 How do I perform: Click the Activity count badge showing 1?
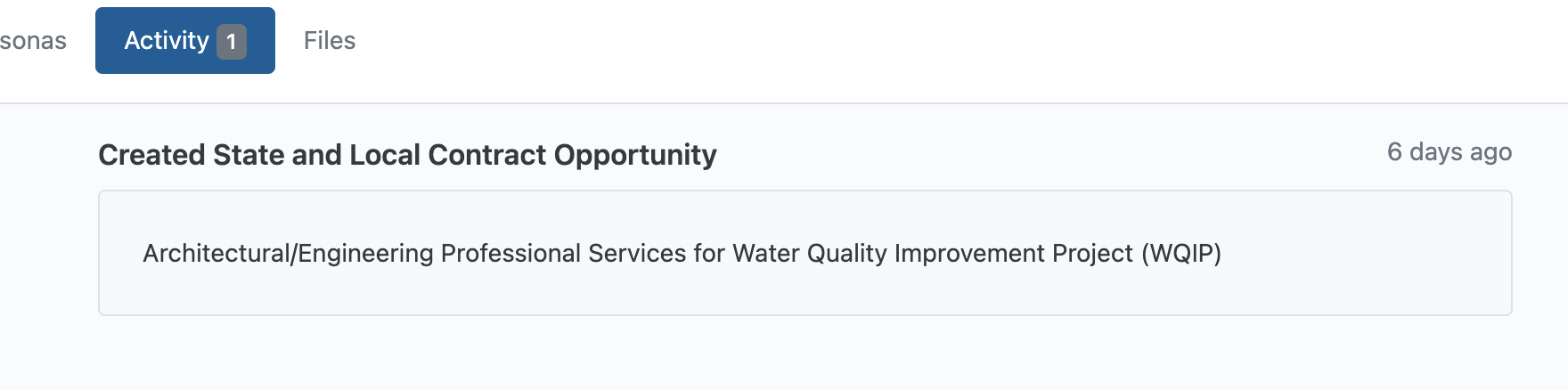point(232,42)
